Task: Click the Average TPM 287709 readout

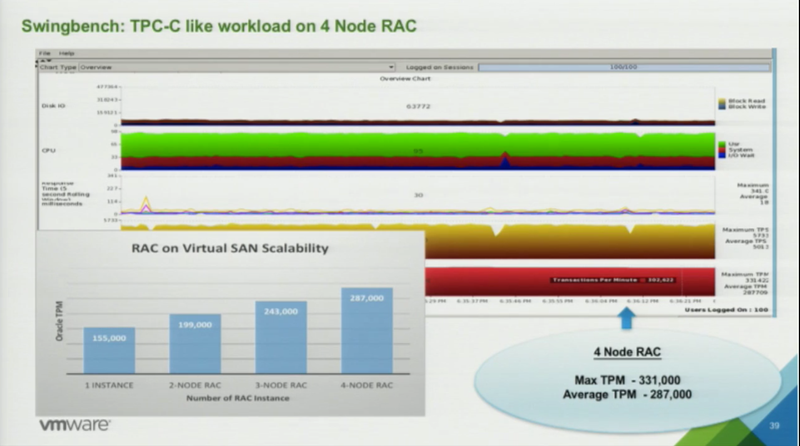Action: 746,289
